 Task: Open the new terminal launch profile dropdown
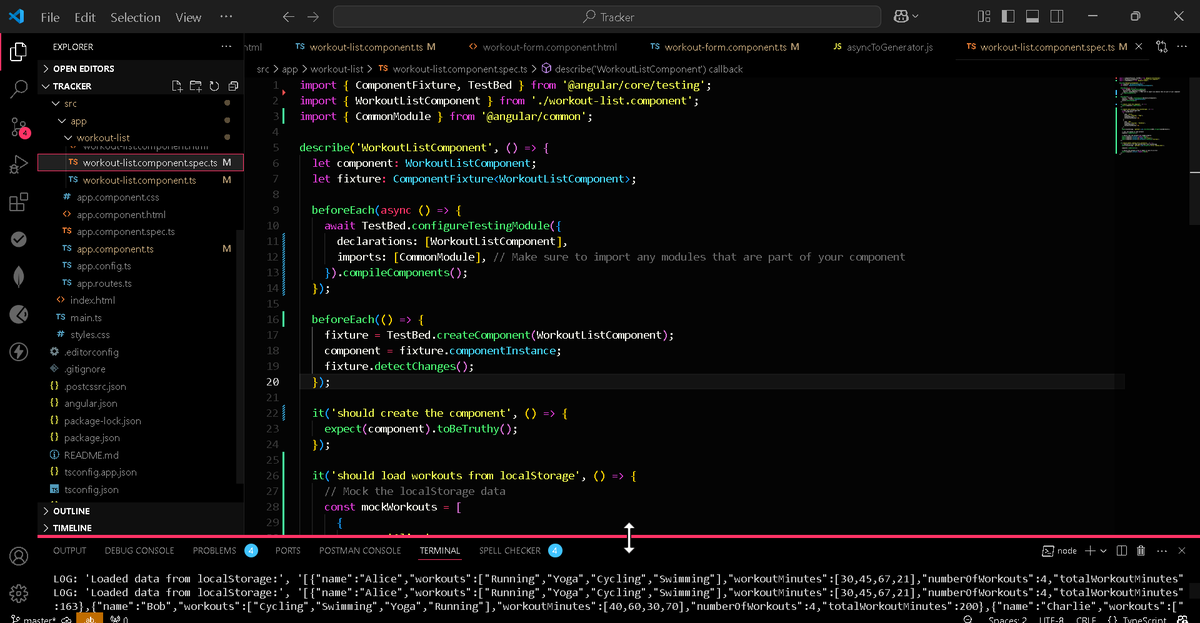pos(1104,551)
